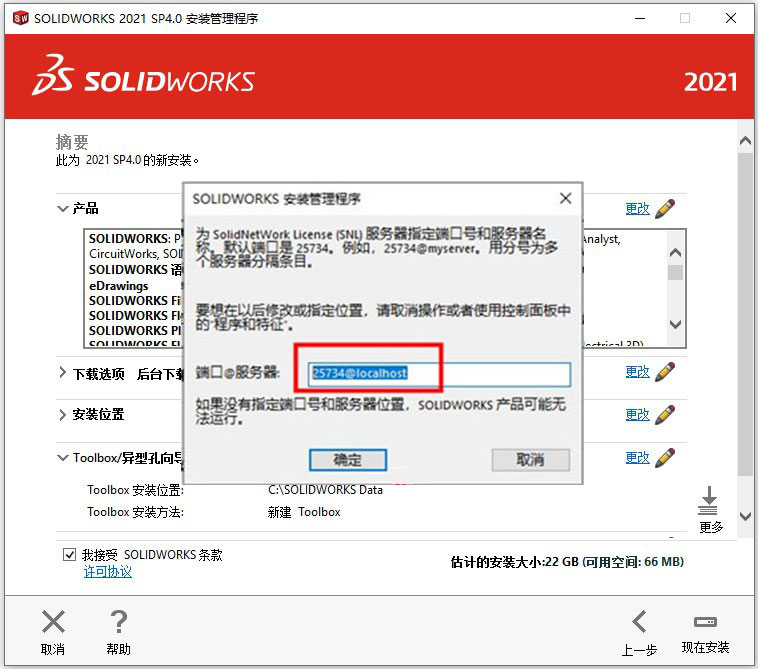Click the 新建 Toolbox value text
The width and height of the screenshot is (758, 669).
pyautogui.click(x=304, y=512)
